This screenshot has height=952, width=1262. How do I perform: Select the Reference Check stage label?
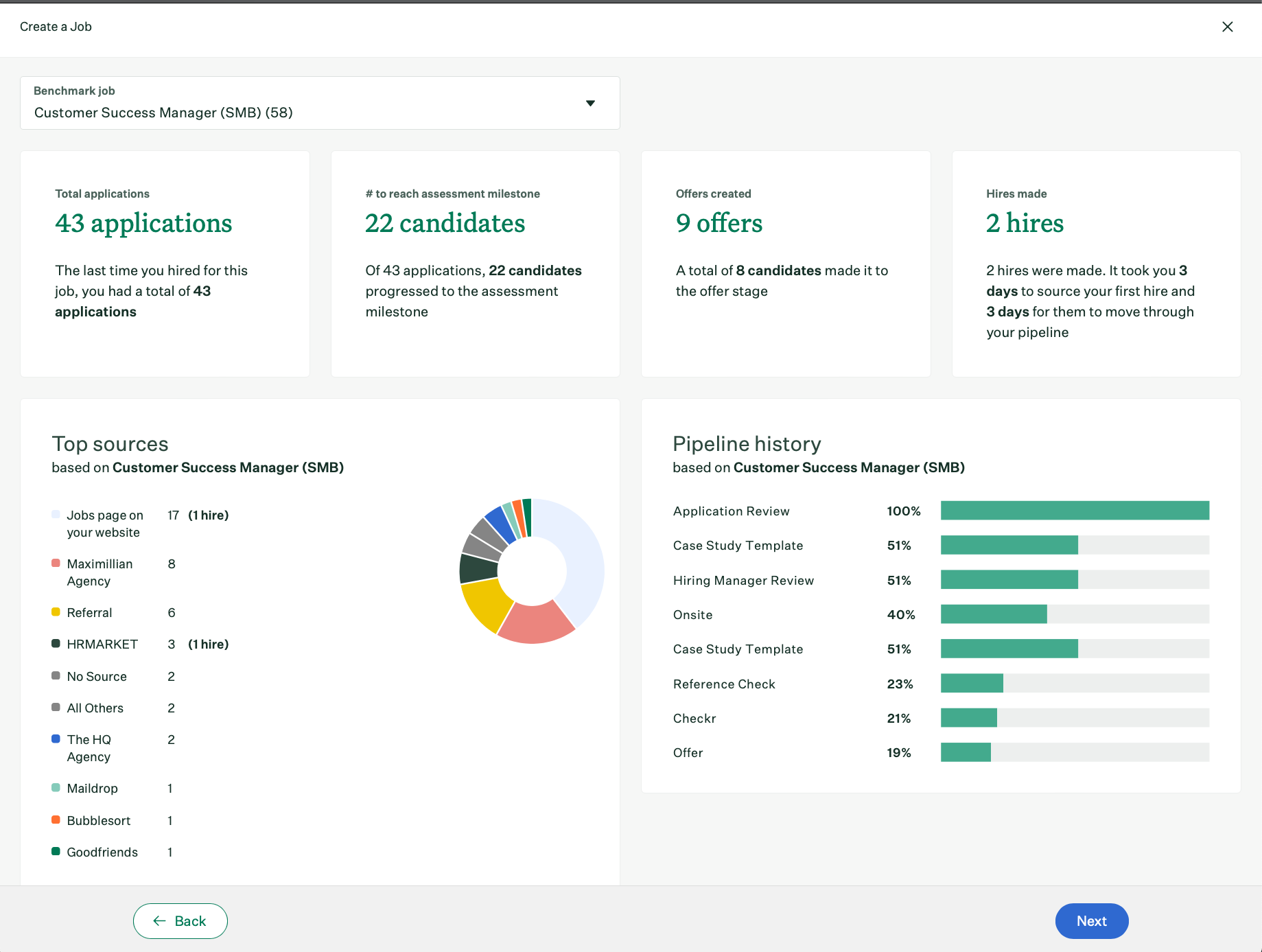coord(724,684)
